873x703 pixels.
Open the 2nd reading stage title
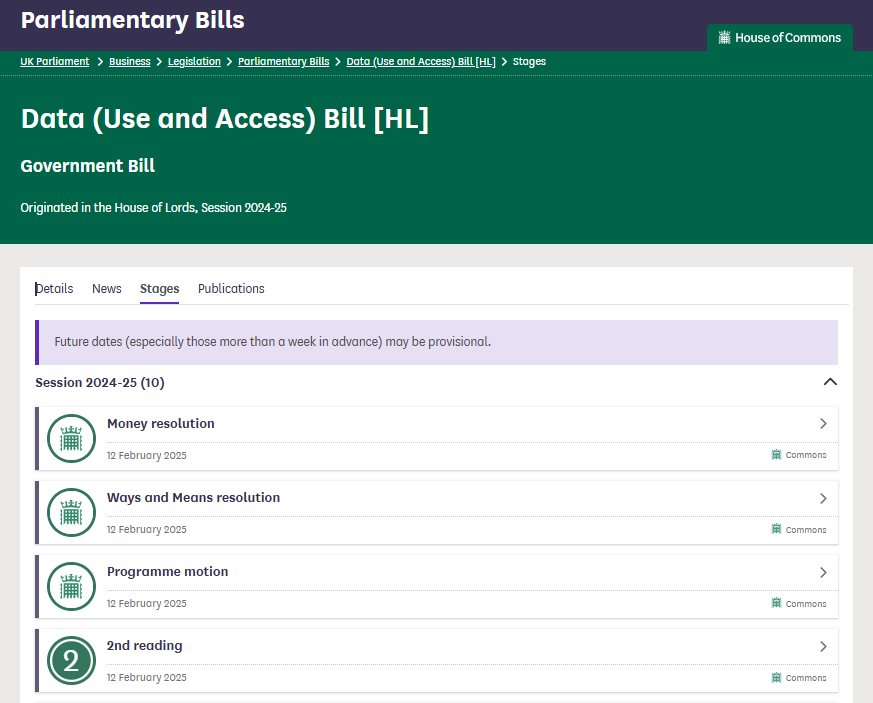point(144,646)
